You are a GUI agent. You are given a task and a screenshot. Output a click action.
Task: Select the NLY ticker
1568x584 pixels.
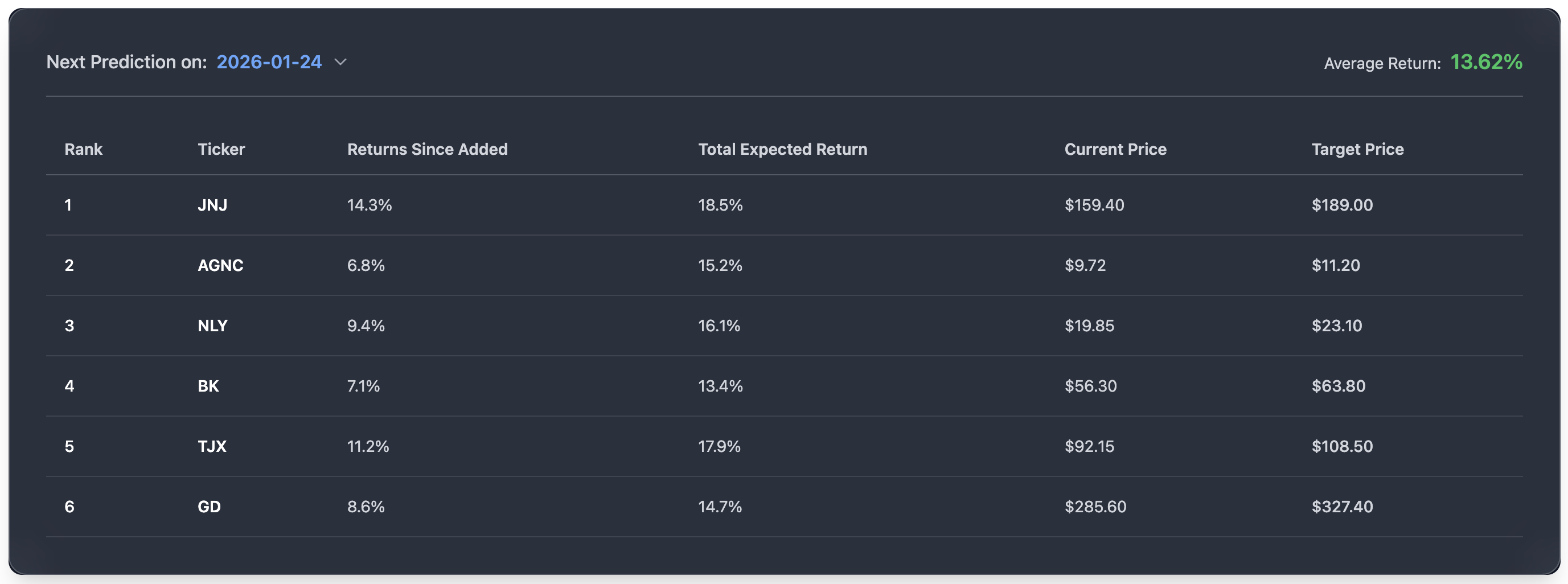point(212,326)
